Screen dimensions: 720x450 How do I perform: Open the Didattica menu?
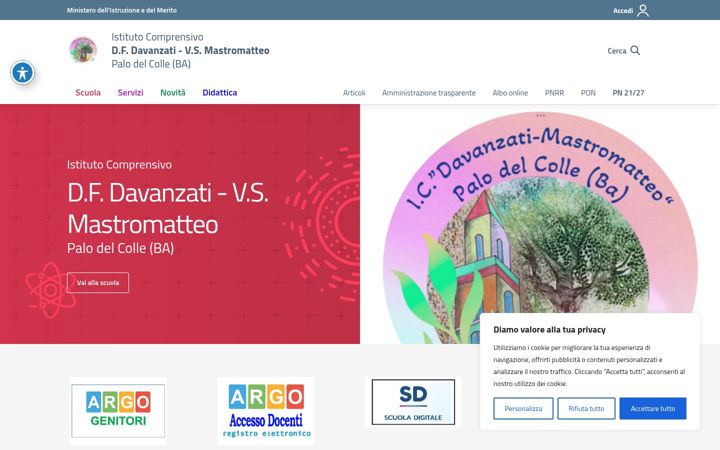[x=219, y=93]
